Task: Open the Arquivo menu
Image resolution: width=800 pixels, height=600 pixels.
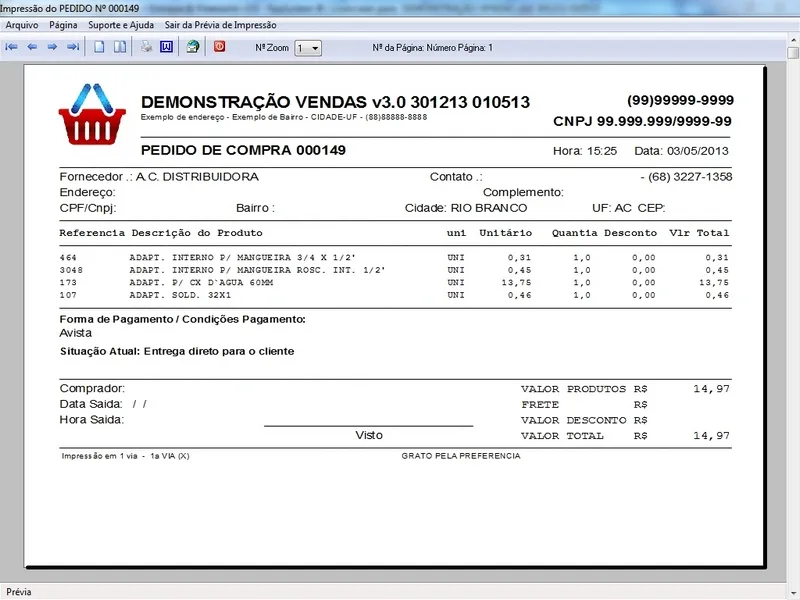Action: pos(22,23)
